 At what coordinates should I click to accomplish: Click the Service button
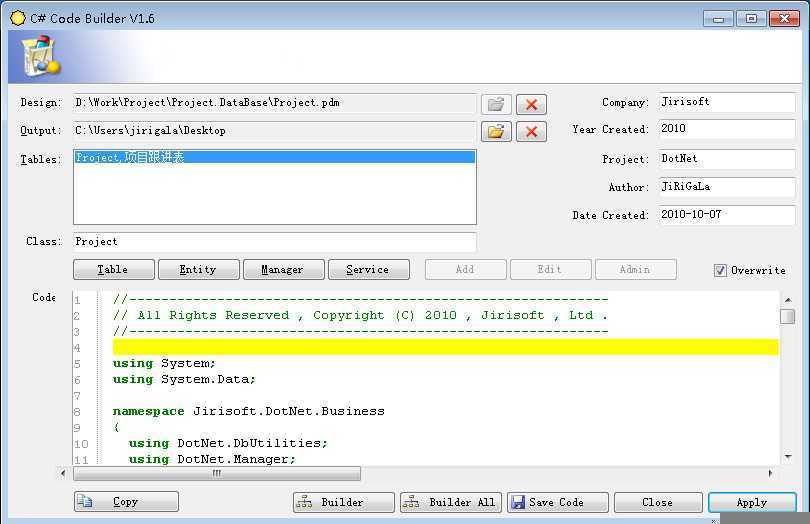(x=369, y=269)
